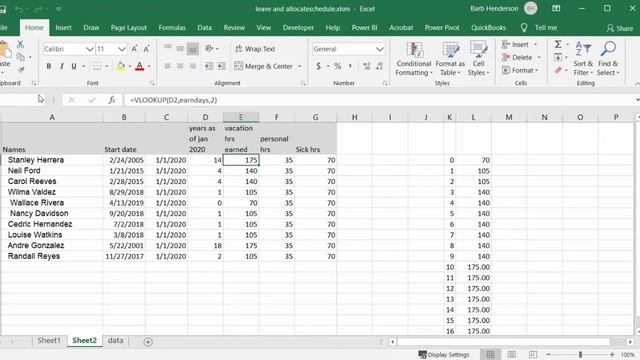Open the Developer ribbon tab

[298, 28]
